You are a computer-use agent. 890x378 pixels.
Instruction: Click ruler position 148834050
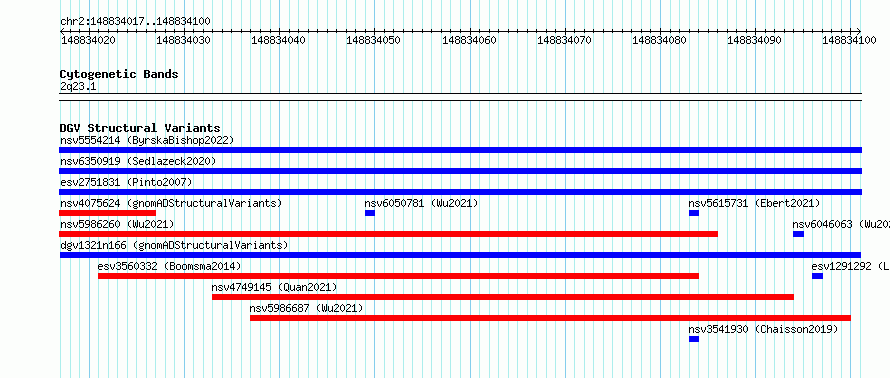click(x=374, y=40)
